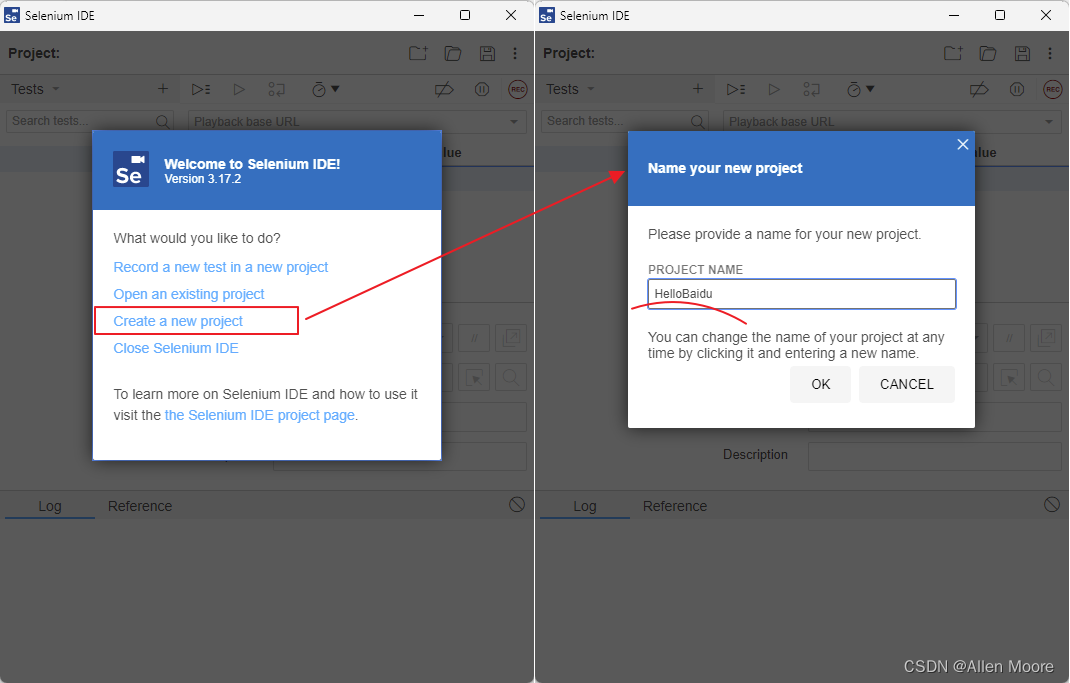Click select target in page icon, left window
The height and width of the screenshot is (683, 1070).
point(474,377)
